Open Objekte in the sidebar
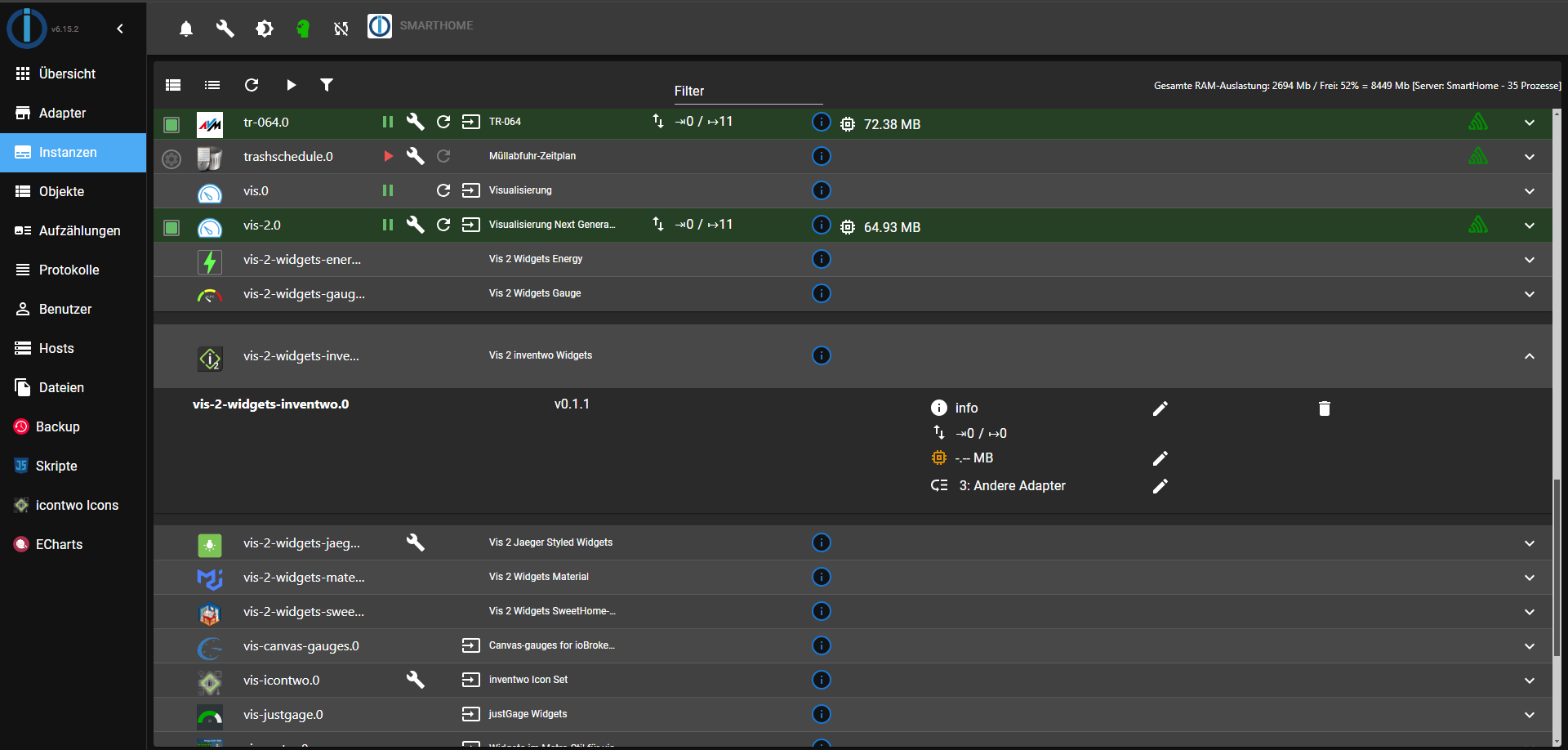The height and width of the screenshot is (750, 1568). (73, 191)
